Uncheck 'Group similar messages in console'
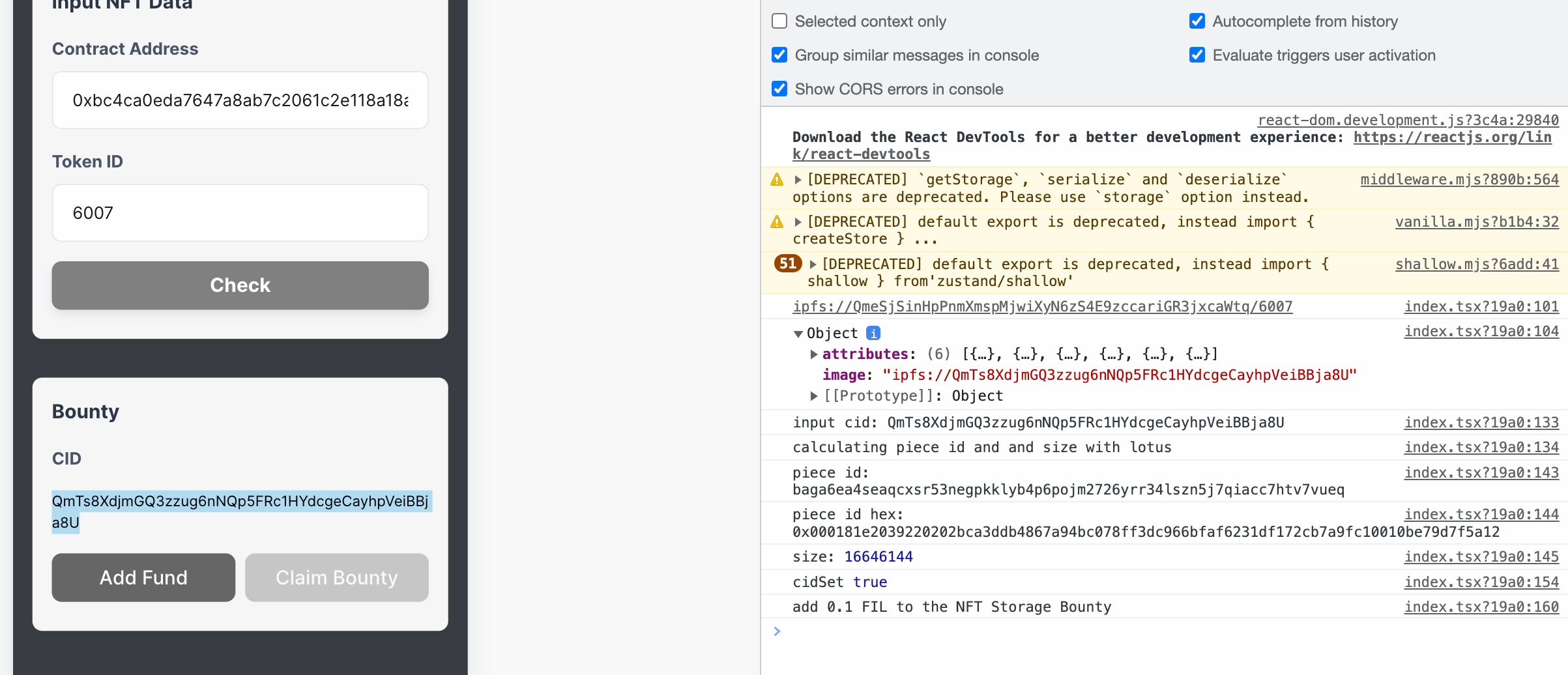The height and width of the screenshot is (675, 1568). point(779,55)
